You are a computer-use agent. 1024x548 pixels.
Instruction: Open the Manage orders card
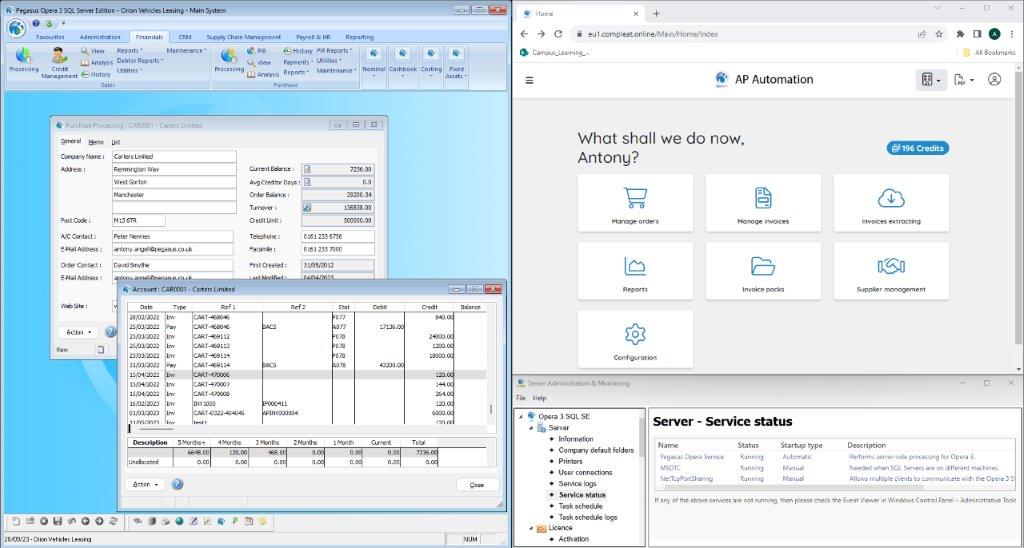coord(635,202)
